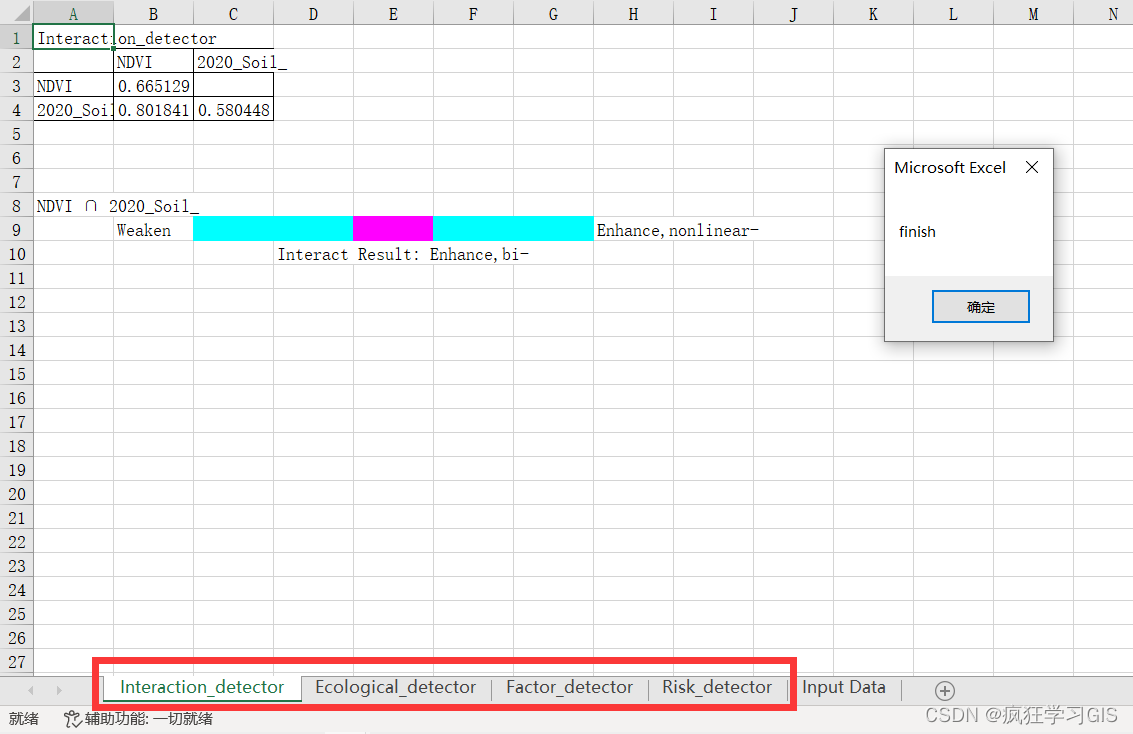Select column B header
1133x734 pixels.
click(x=153, y=14)
